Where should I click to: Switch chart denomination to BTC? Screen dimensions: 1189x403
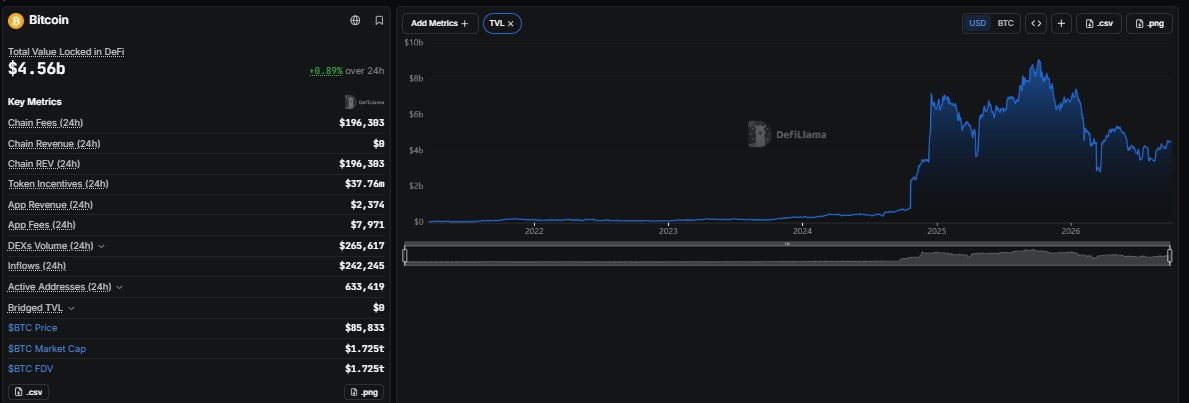coord(1005,24)
